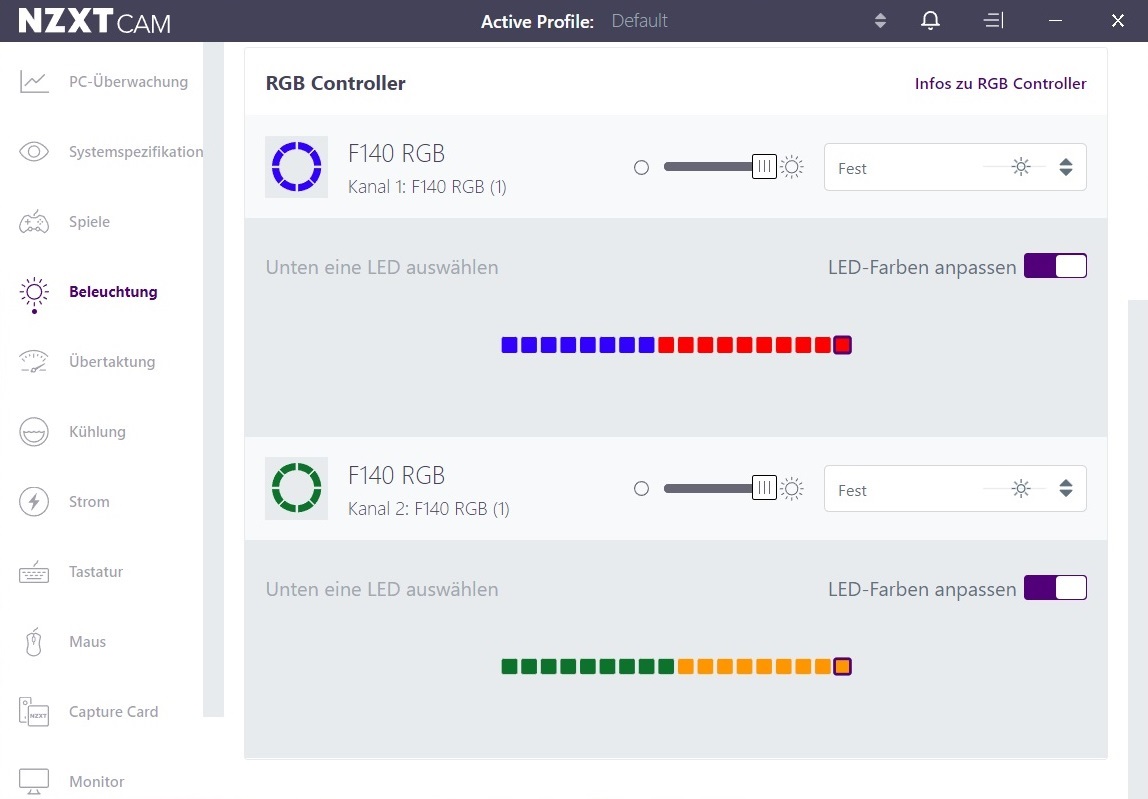Screen dimensions: 1148x799
Task: Click the Maus mouse icon
Action: (34, 642)
